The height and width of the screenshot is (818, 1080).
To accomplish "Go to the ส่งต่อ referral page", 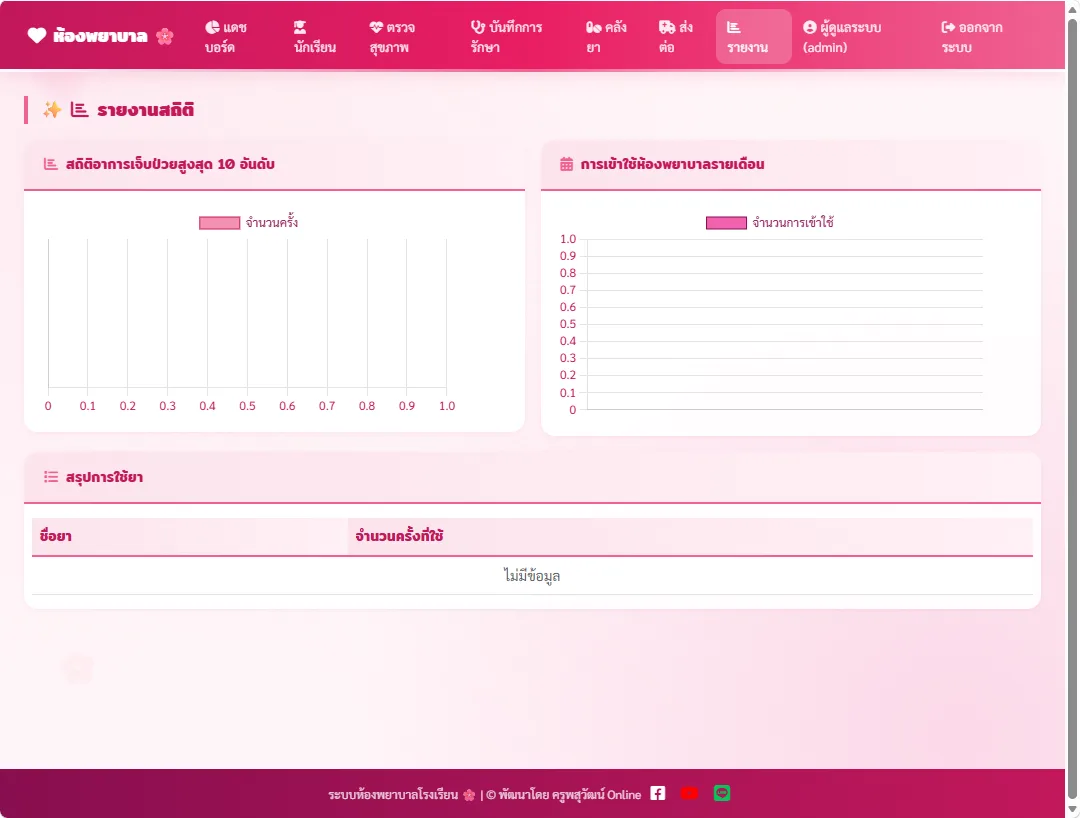I will tap(676, 37).
